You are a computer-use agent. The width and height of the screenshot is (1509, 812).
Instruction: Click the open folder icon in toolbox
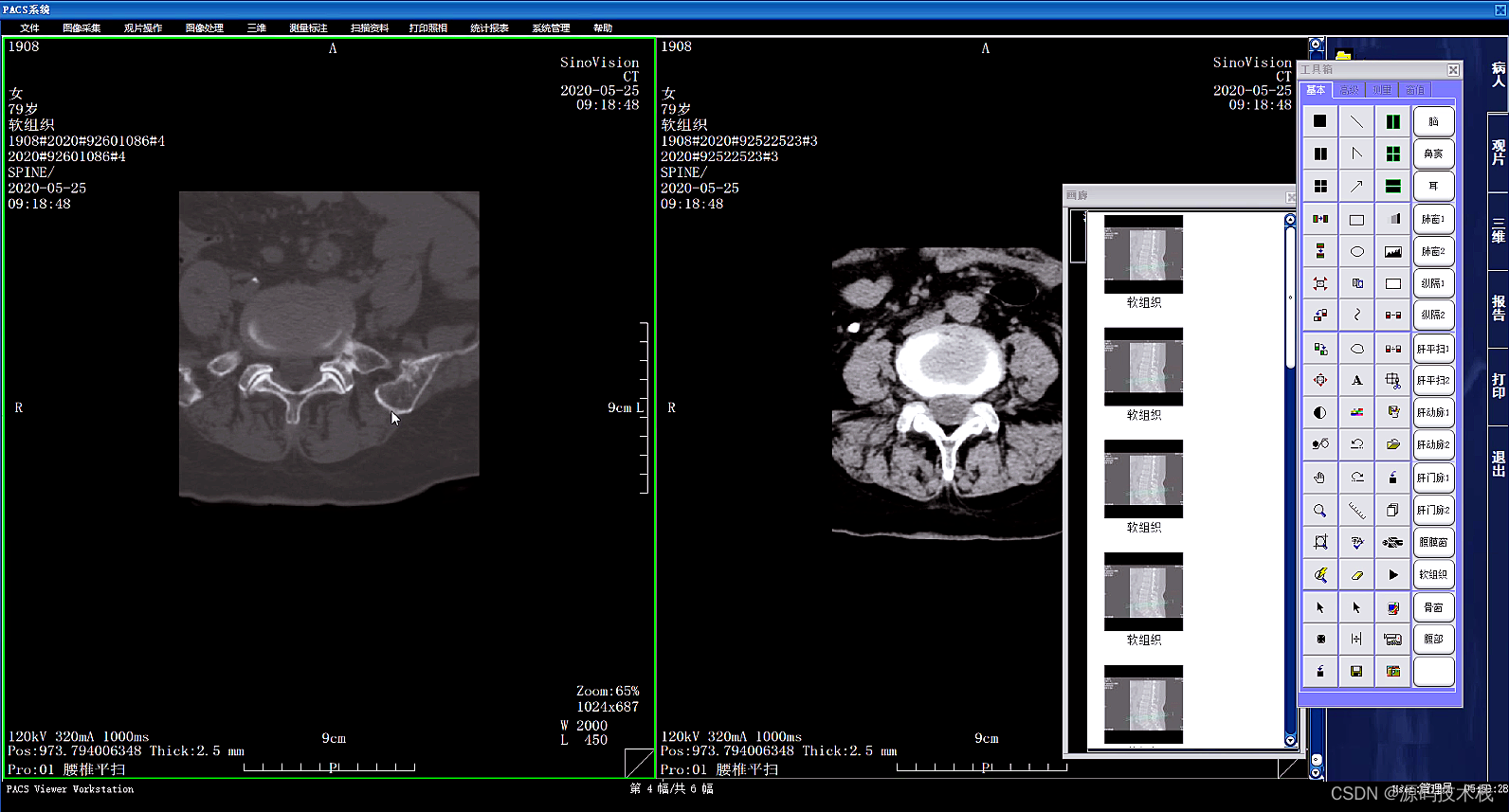pyautogui.click(x=1392, y=444)
